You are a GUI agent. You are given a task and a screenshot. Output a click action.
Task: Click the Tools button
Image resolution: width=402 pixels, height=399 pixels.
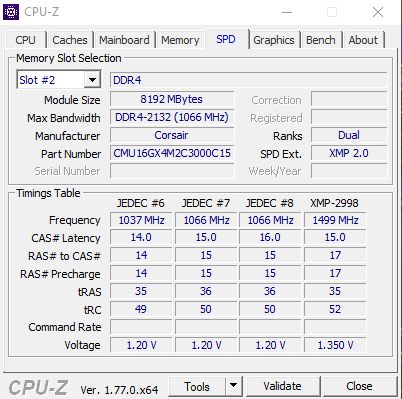pyautogui.click(x=197, y=386)
